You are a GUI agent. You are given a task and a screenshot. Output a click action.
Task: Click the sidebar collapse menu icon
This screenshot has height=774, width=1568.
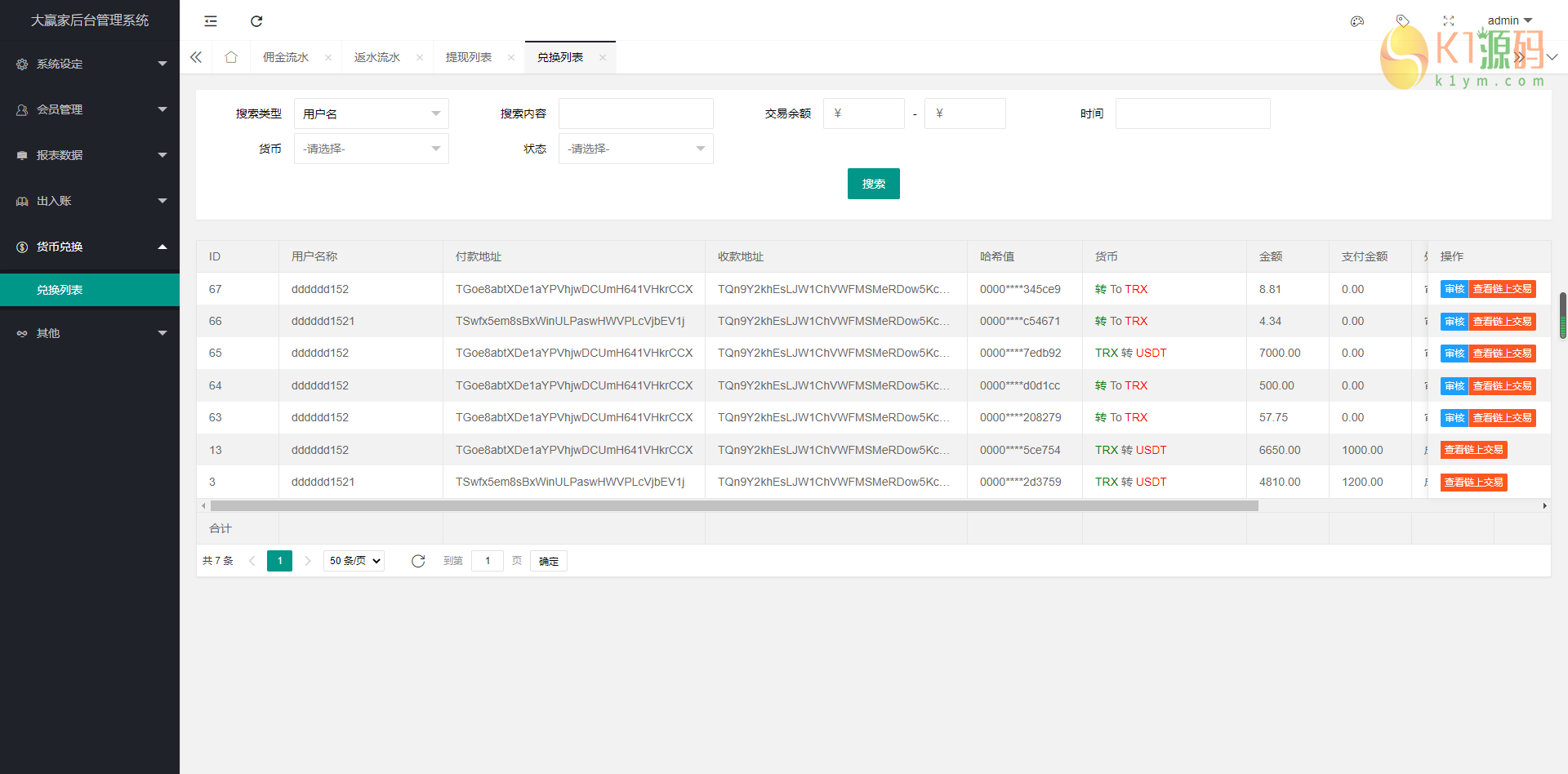211,21
